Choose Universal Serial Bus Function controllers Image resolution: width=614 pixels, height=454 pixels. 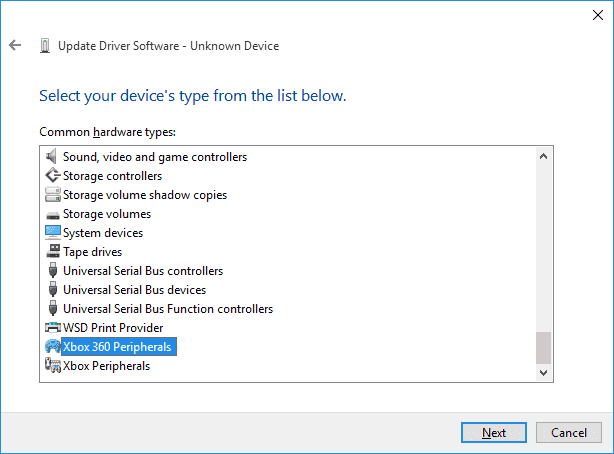click(167, 309)
